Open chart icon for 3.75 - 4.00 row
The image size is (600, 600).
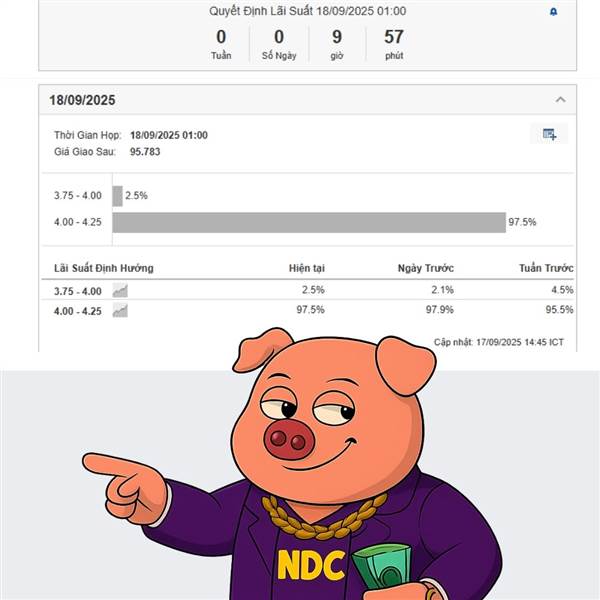pyautogui.click(x=120, y=291)
